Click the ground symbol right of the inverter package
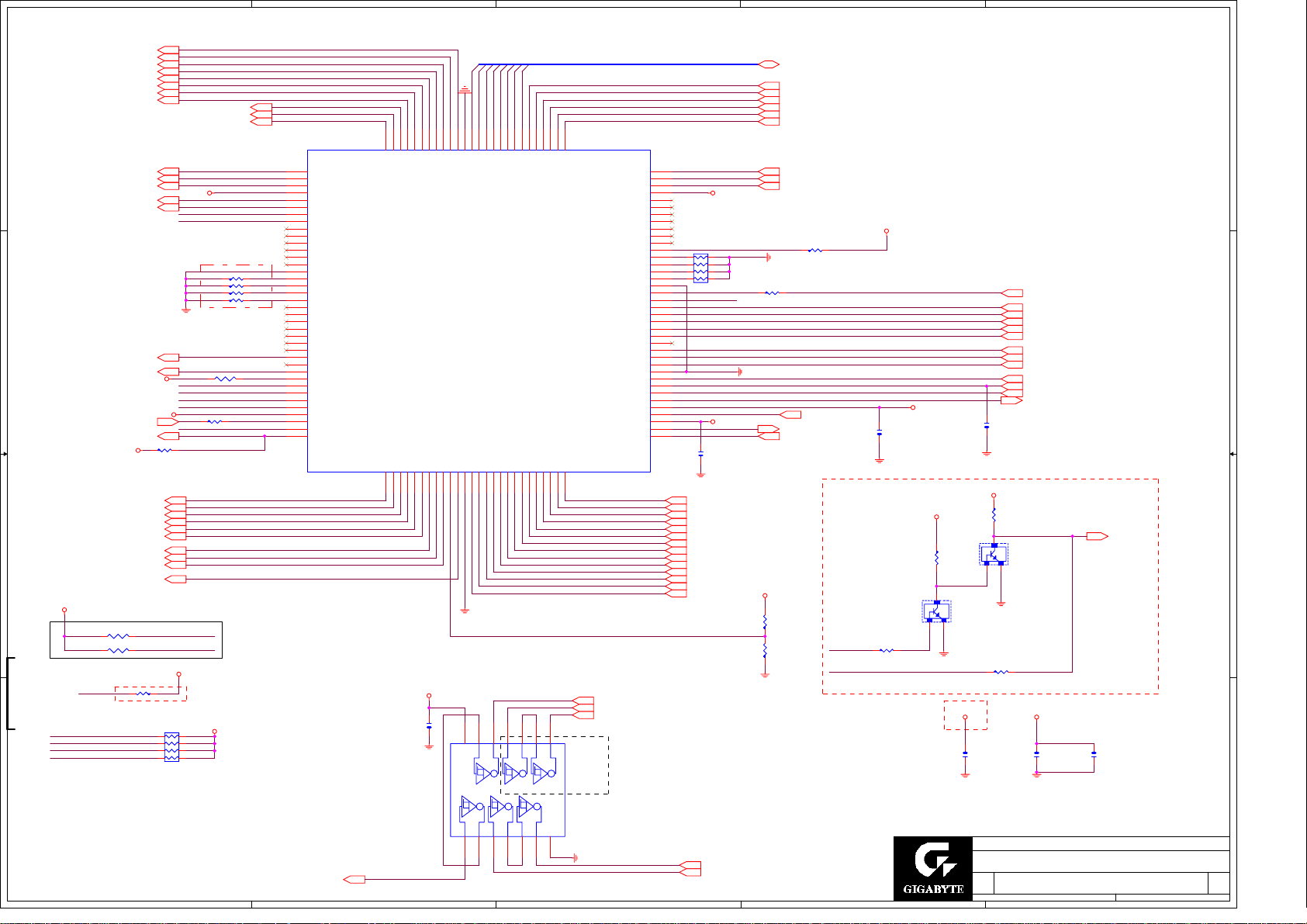The width and height of the screenshot is (1307, 924). point(574,858)
